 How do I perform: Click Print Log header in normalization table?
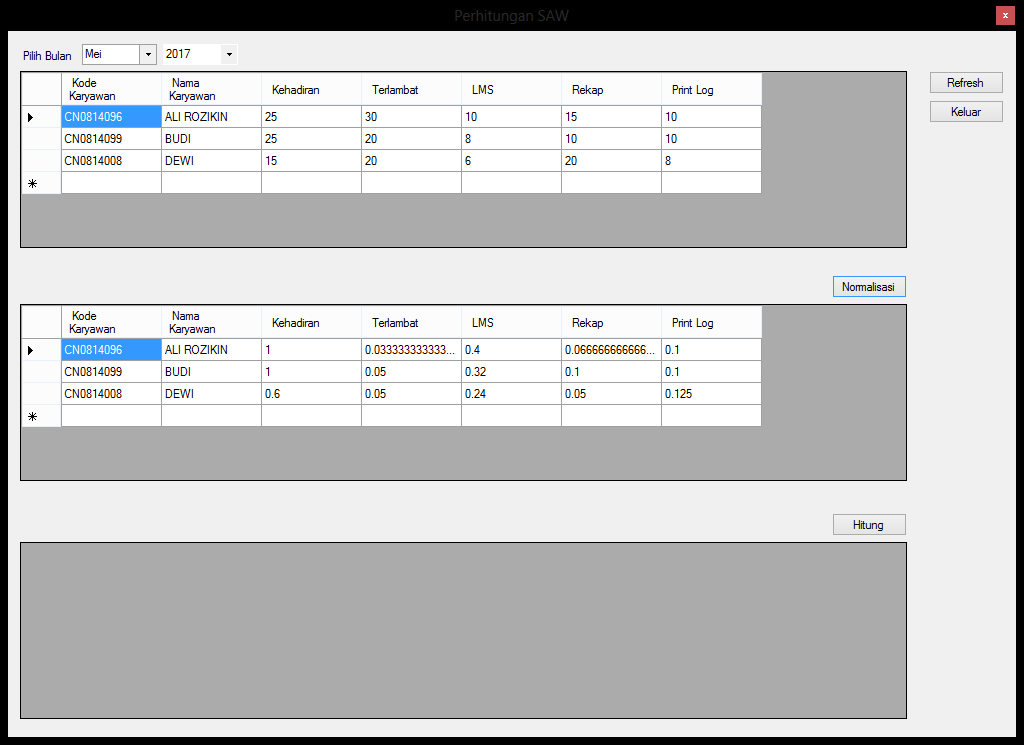(711, 323)
